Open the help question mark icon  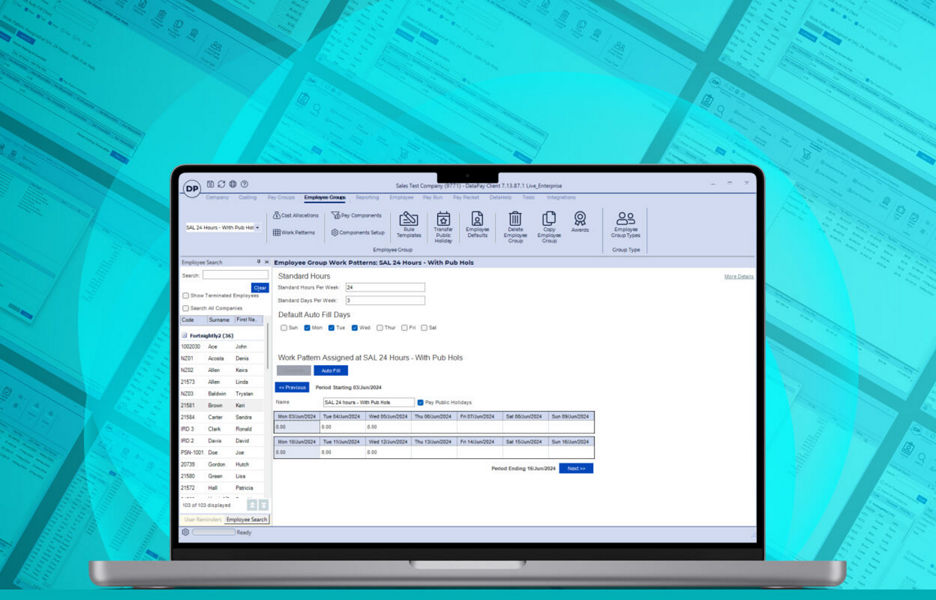[x=244, y=184]
